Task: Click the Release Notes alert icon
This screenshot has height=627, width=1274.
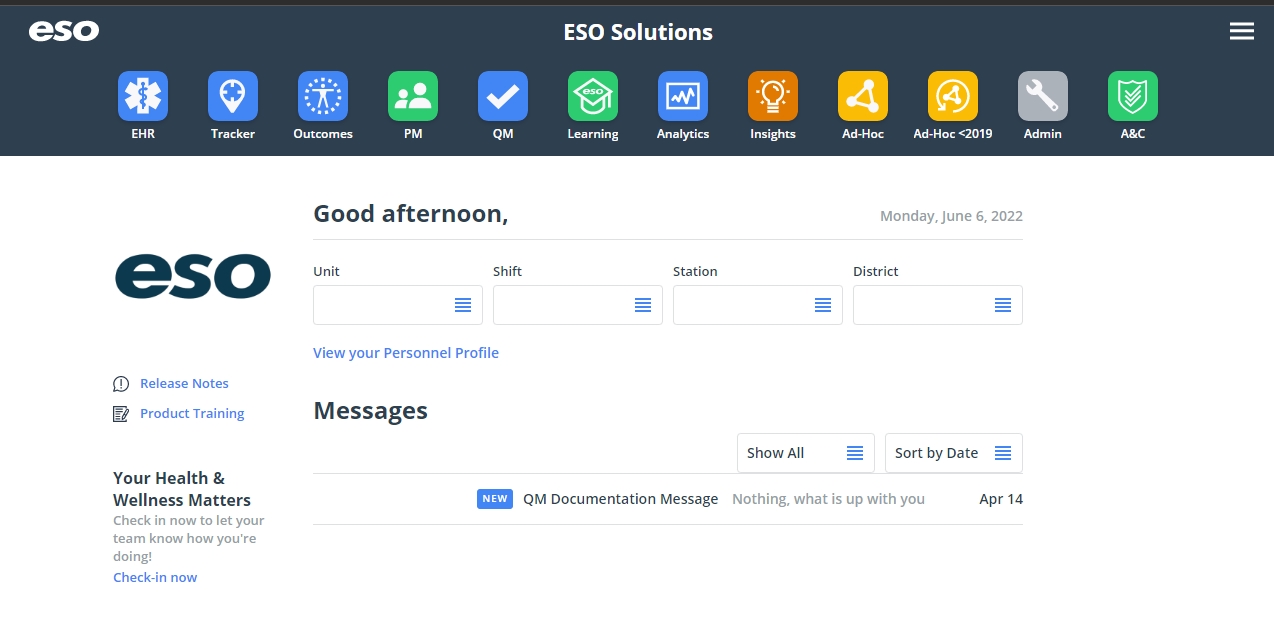Action: click(x=121, y=384)
